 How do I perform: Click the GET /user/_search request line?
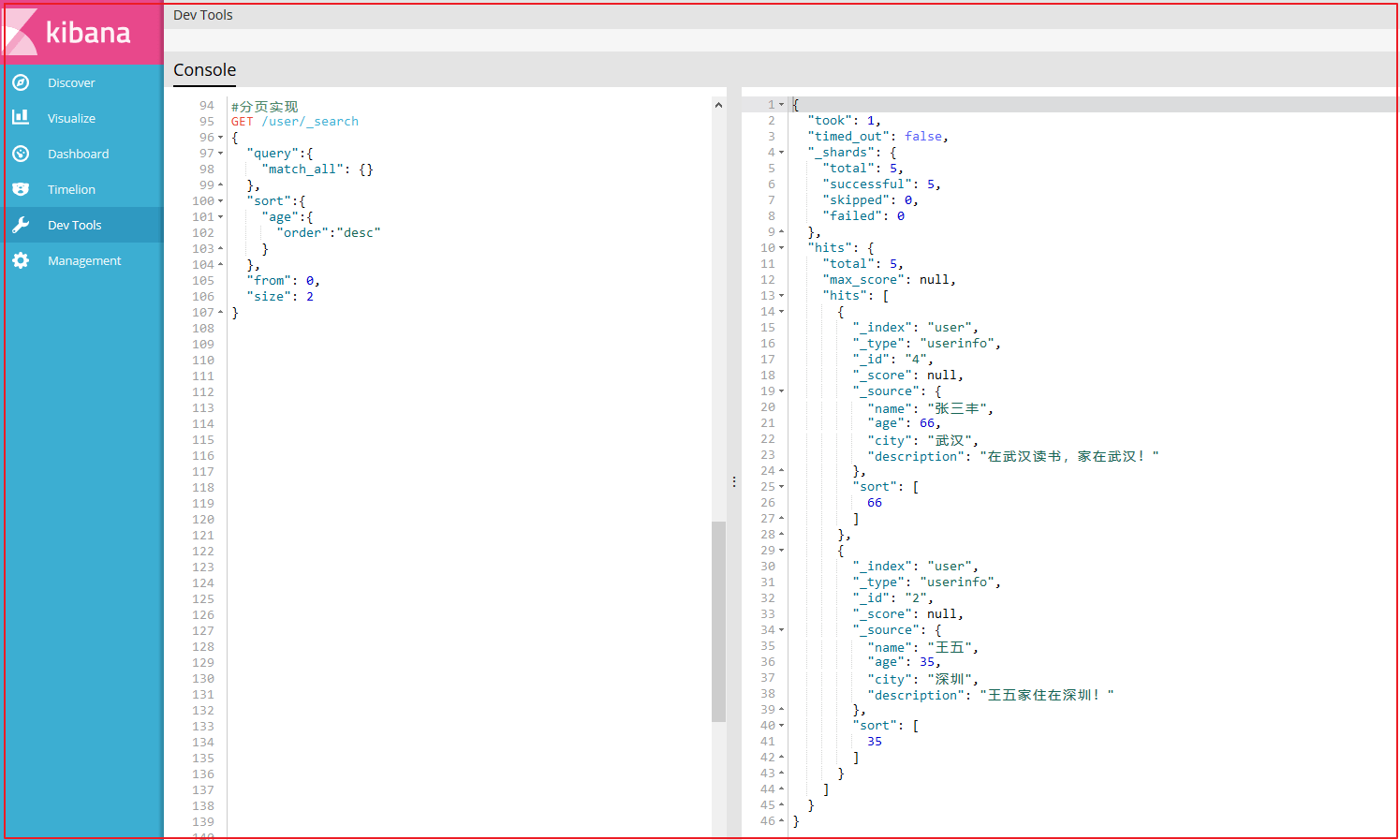295,122
